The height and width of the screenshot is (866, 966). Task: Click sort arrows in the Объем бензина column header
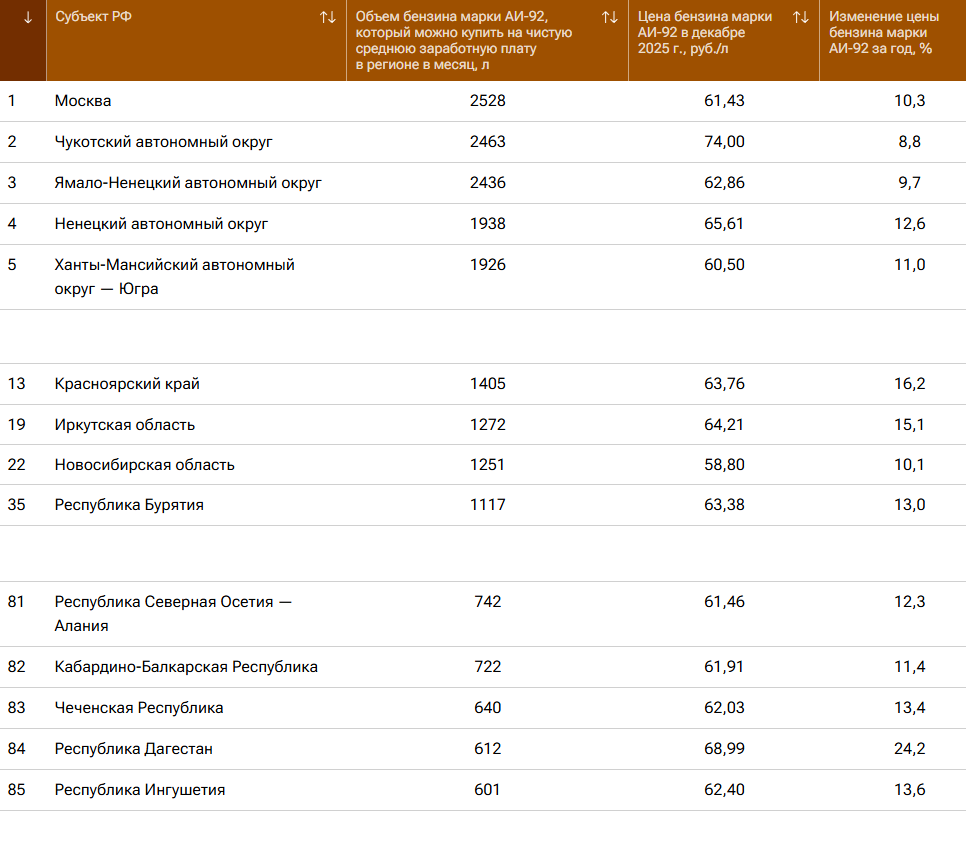pos(609,17)
